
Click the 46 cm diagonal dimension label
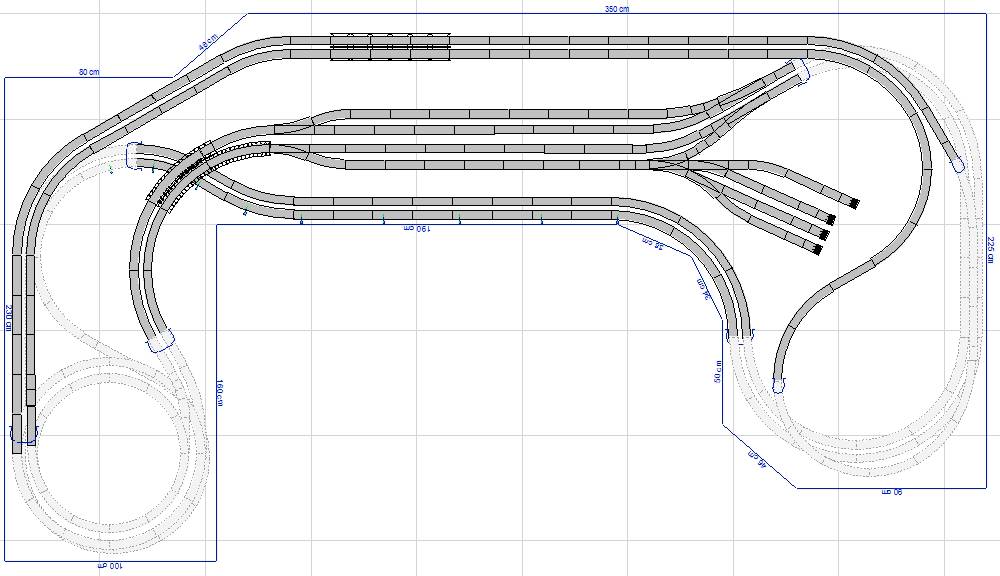click(756, 458)
